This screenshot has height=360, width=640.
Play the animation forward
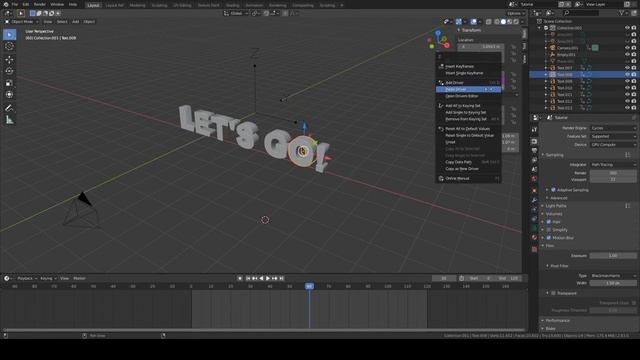tap(268, 278)
